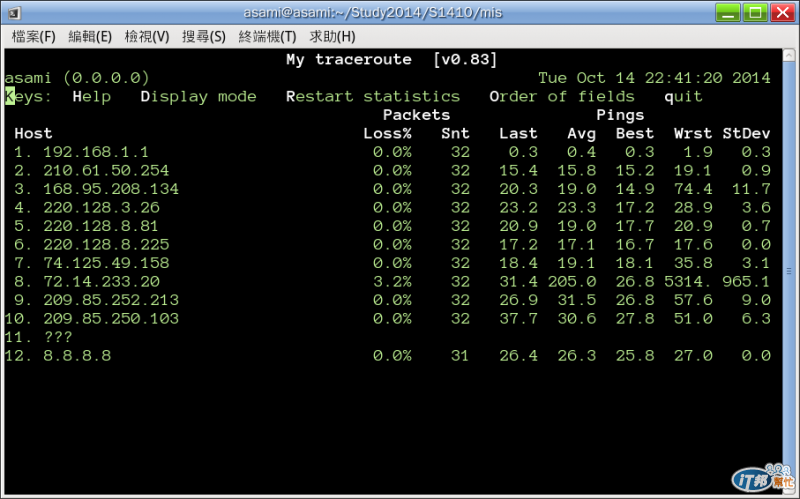Viewport: 800px width, 499px height.
Task: Click the scrollbar up arrow
Action: tap(789, 55)
